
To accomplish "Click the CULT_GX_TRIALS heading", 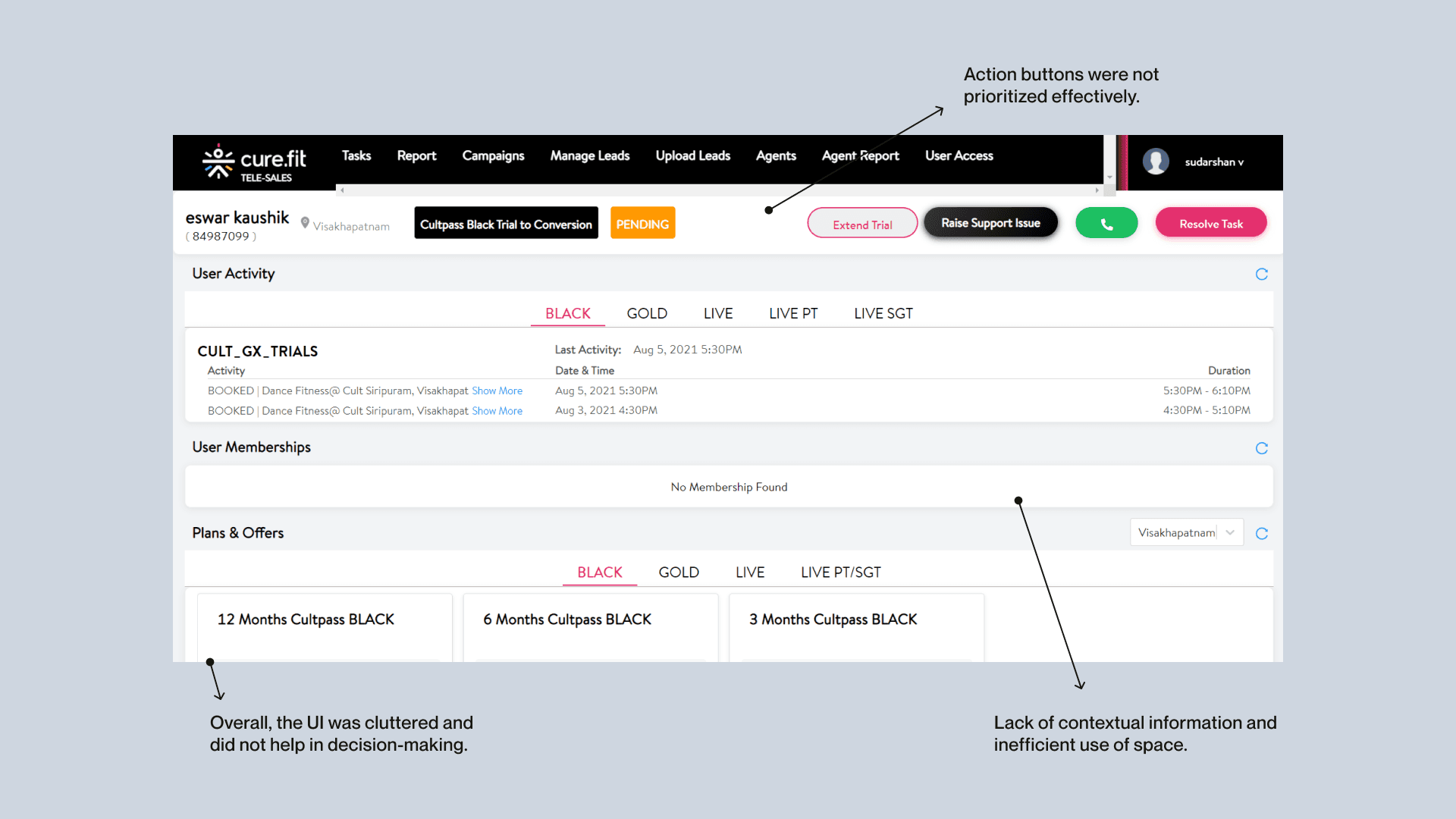I will [x=258, y=351].
